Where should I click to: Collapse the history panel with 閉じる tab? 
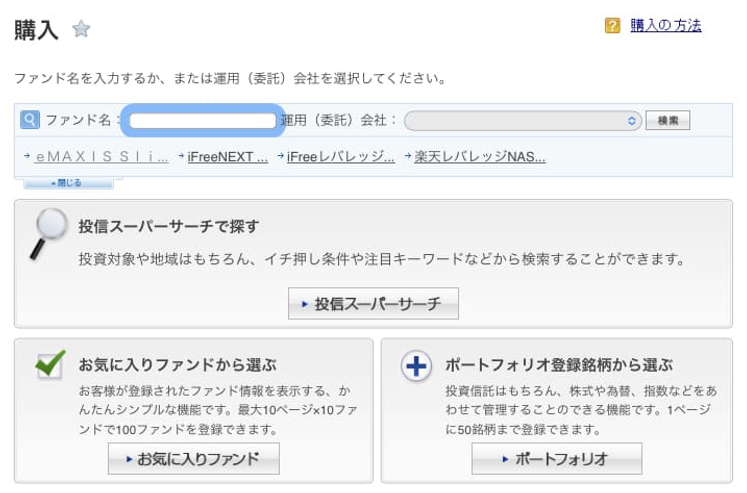66,183
